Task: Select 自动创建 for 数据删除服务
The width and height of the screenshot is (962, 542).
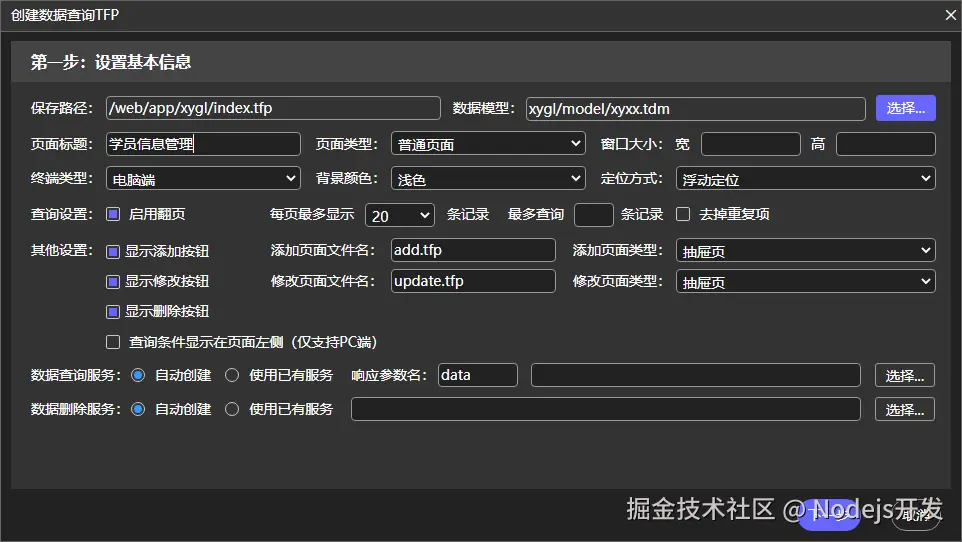Action: point(138,409)
